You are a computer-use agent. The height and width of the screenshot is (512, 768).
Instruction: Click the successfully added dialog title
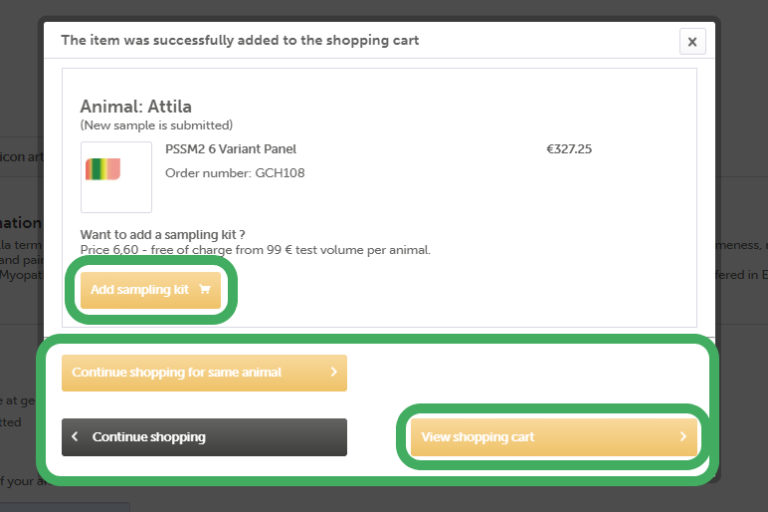240,41
